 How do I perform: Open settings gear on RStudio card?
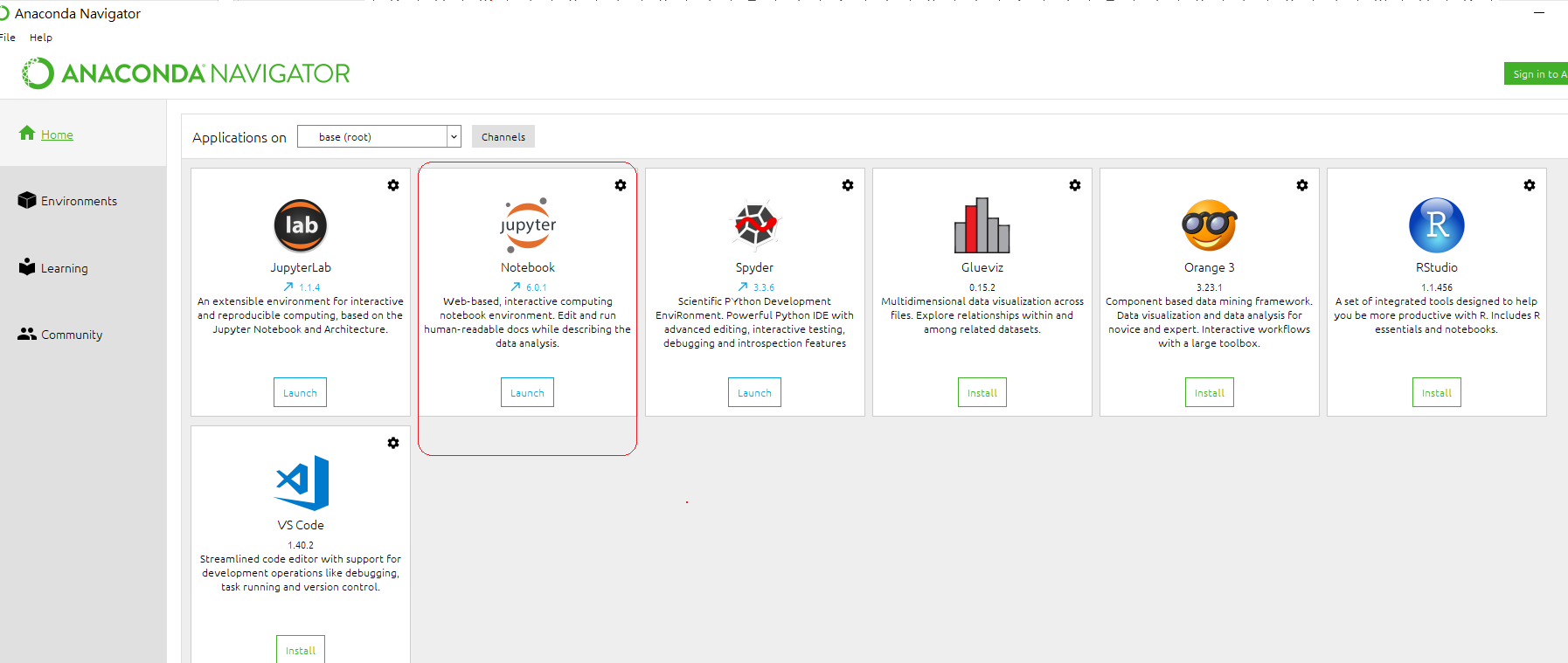tap(1530, 185)
